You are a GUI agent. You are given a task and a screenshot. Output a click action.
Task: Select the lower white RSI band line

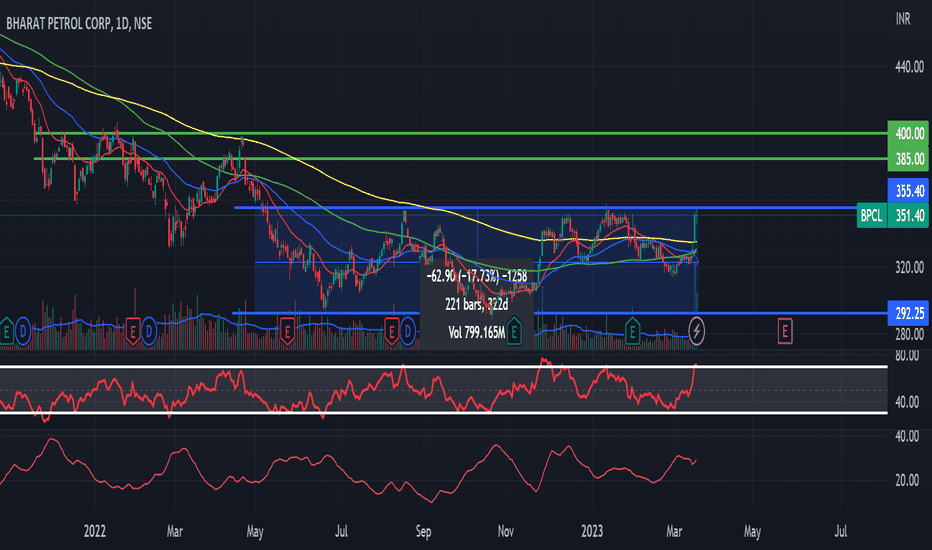pyautogui.click(x=443, y=412)
